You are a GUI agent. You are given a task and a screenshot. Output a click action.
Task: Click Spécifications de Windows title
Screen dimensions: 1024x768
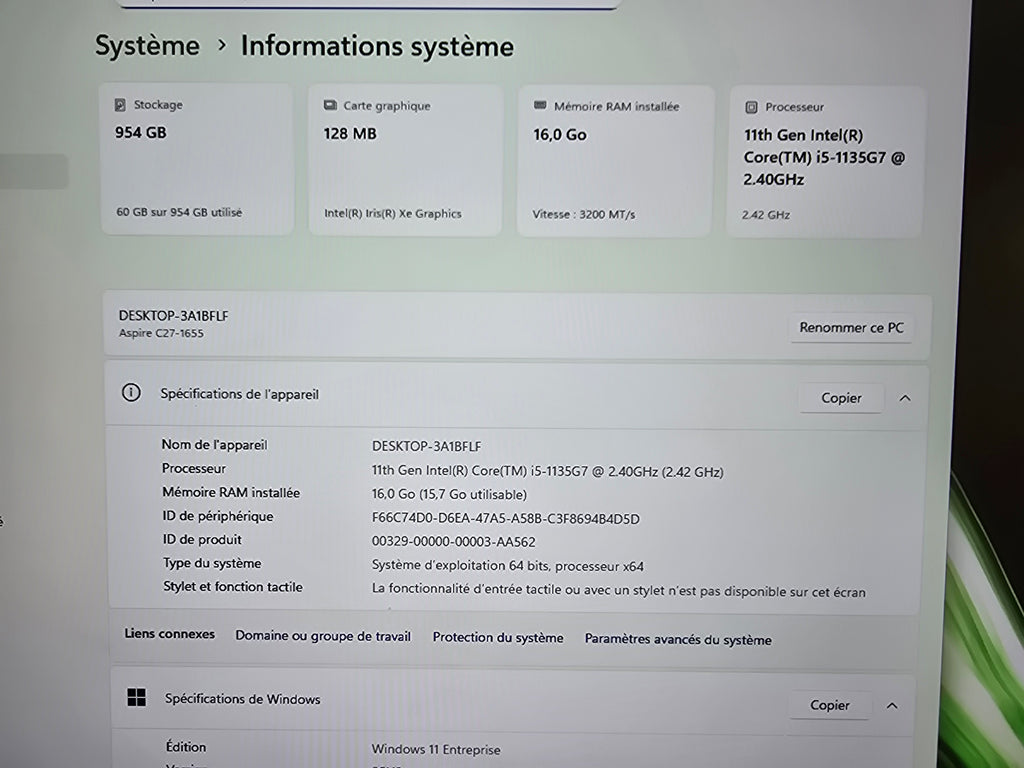point(242,699)
